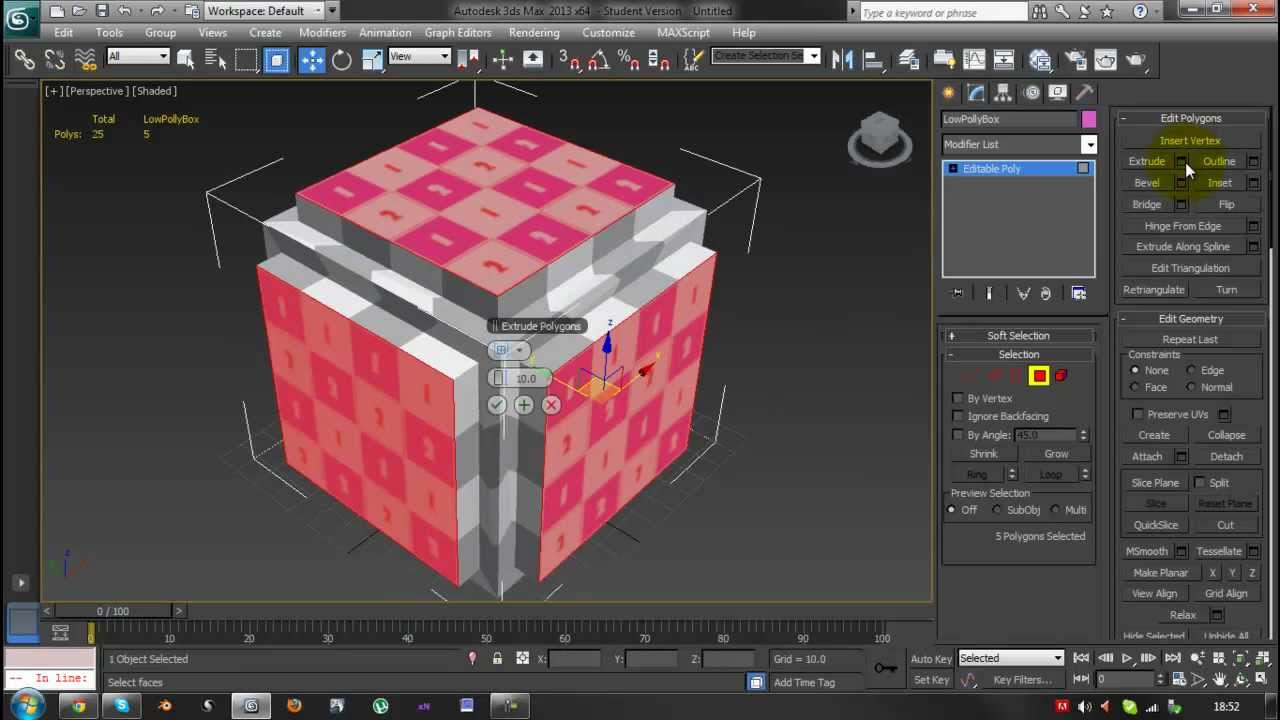Open the Utilities hammer panel tab
Image resolution: width=1280 pixels, height=720 pixels.
pos(1084,93)
